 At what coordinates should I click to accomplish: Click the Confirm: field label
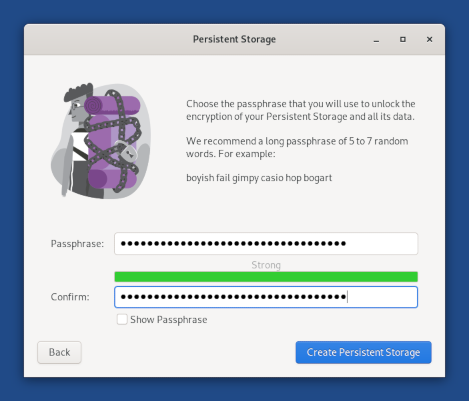pyautogui.click(x=70, y=297)
